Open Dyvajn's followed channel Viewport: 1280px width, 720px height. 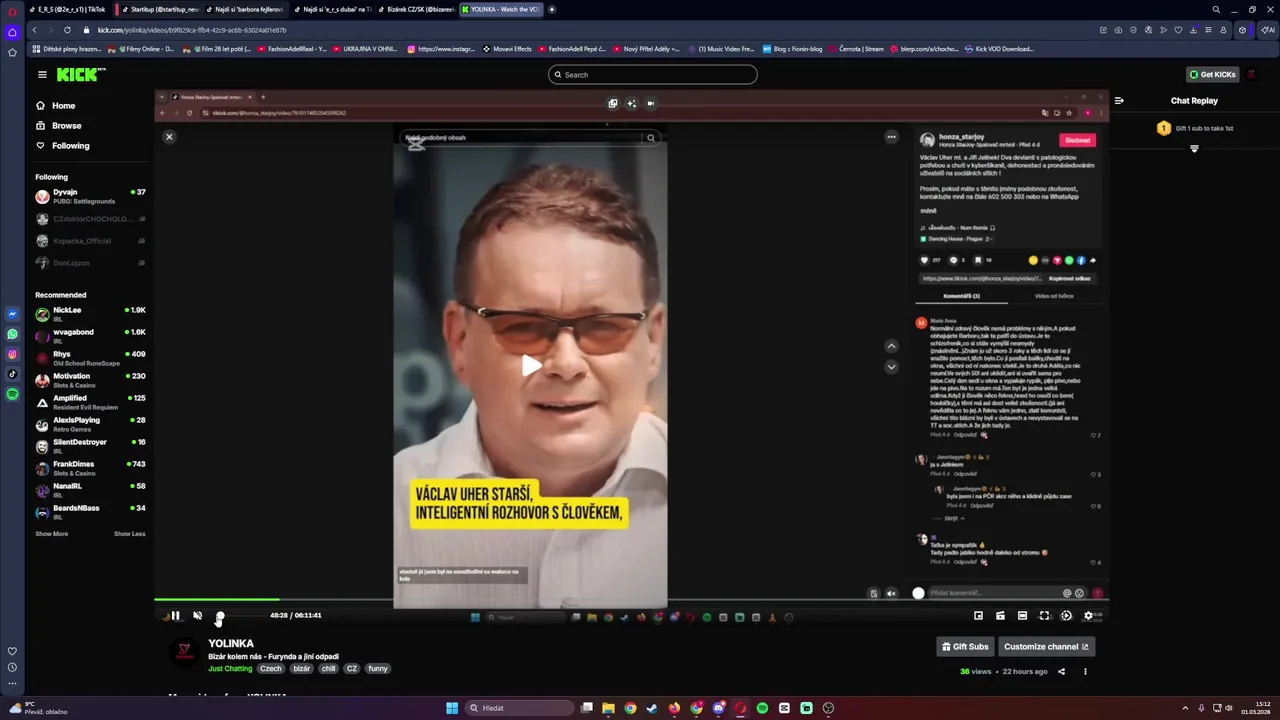click(90, 196)
